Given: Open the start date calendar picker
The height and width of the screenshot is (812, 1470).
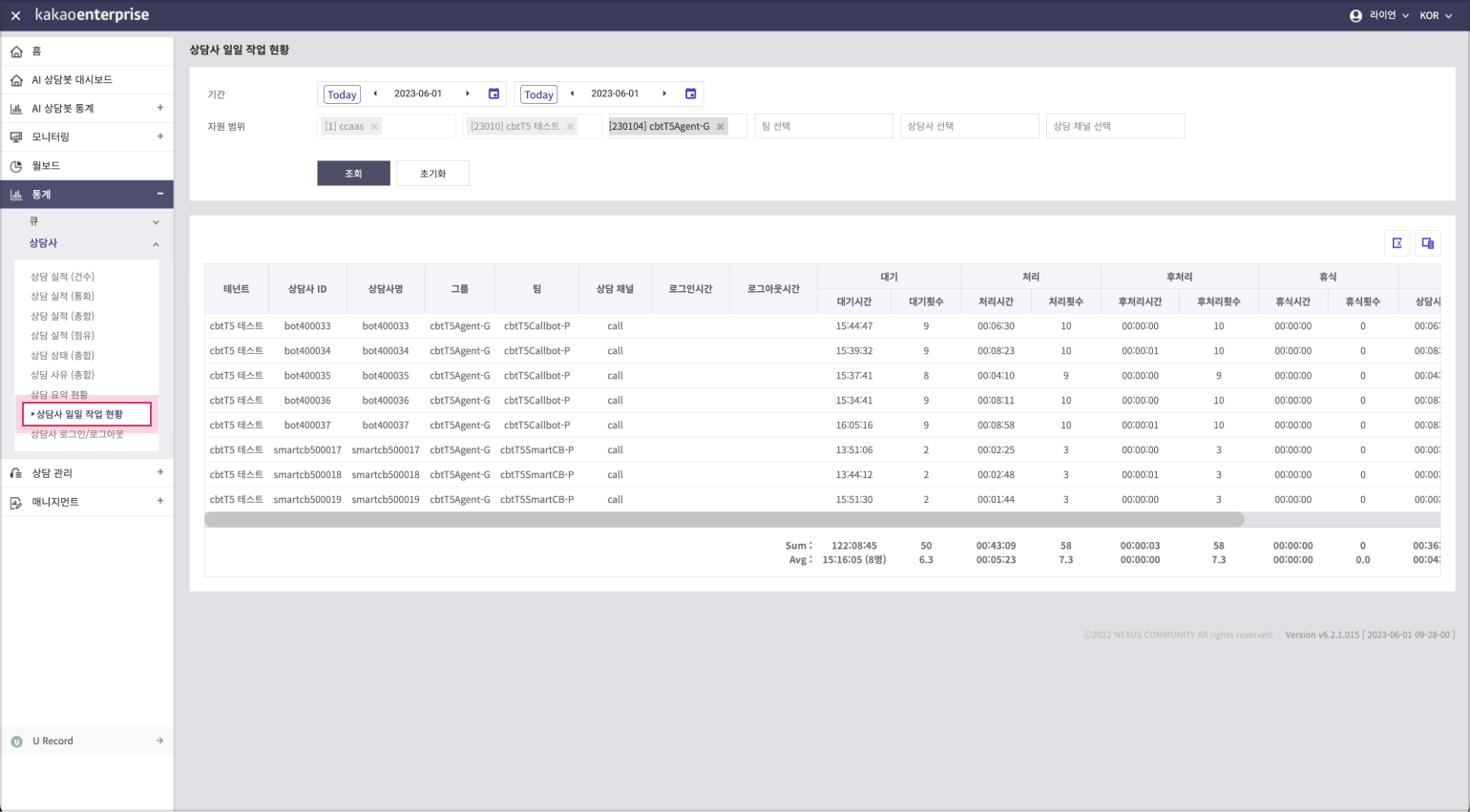Looking at the screenshot, I should (x=493, y=94).
